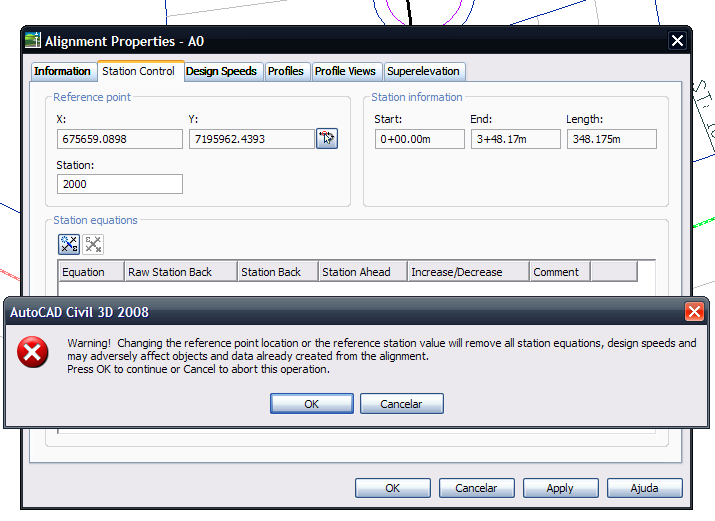This screenshot has width=715, height=521.
Task: Click the Comment column header
Action: [x=560, y=272]
